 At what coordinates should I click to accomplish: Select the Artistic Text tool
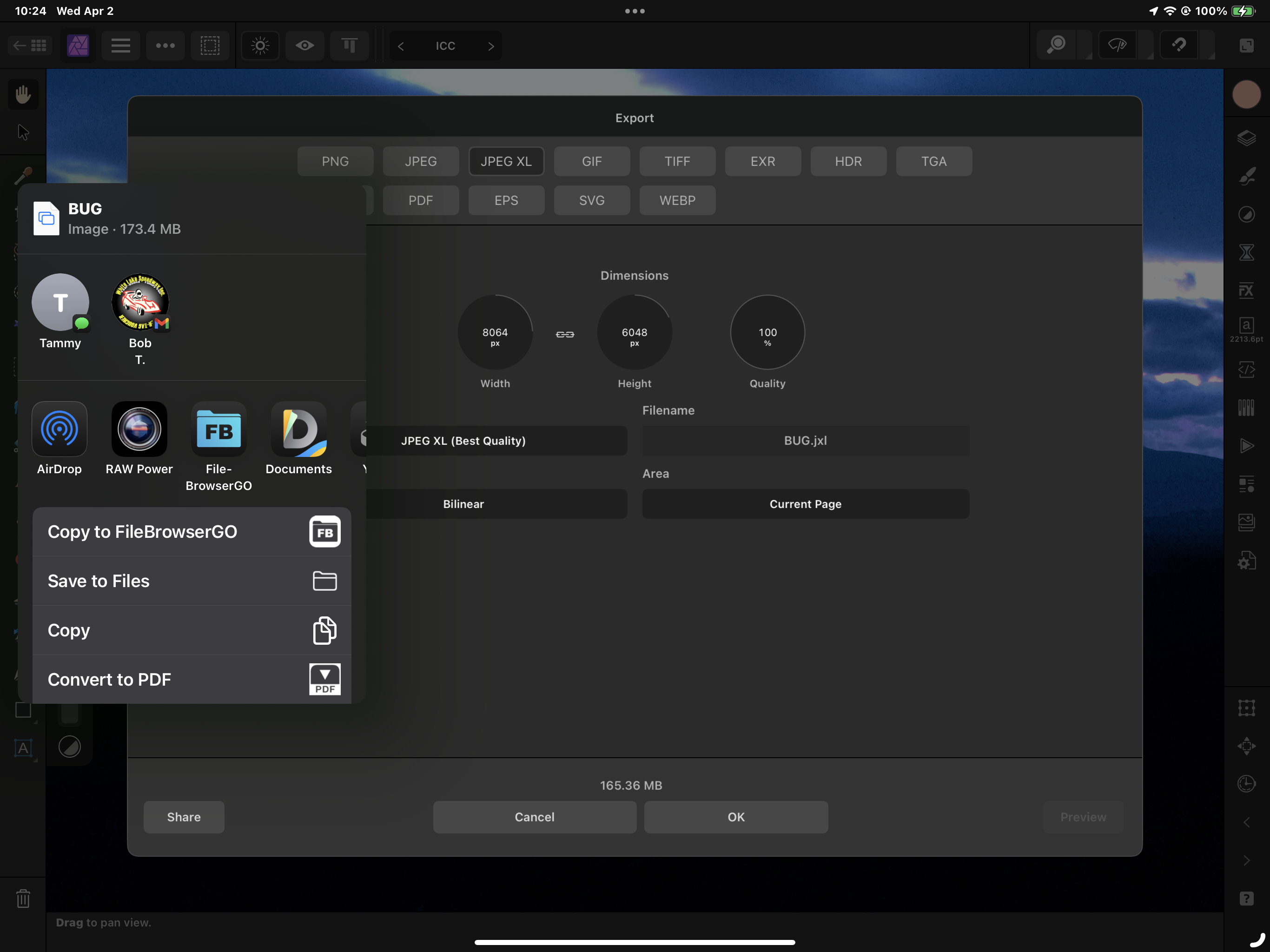pos(23,748)
